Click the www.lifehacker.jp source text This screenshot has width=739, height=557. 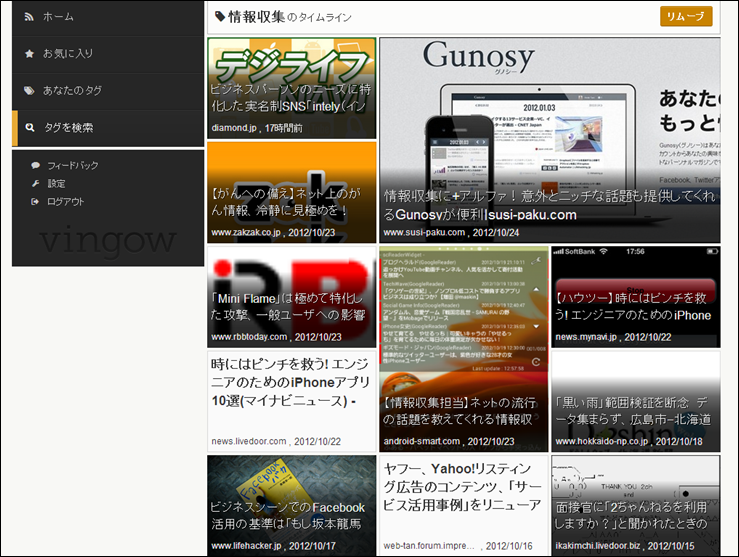[x=246, y=546]
